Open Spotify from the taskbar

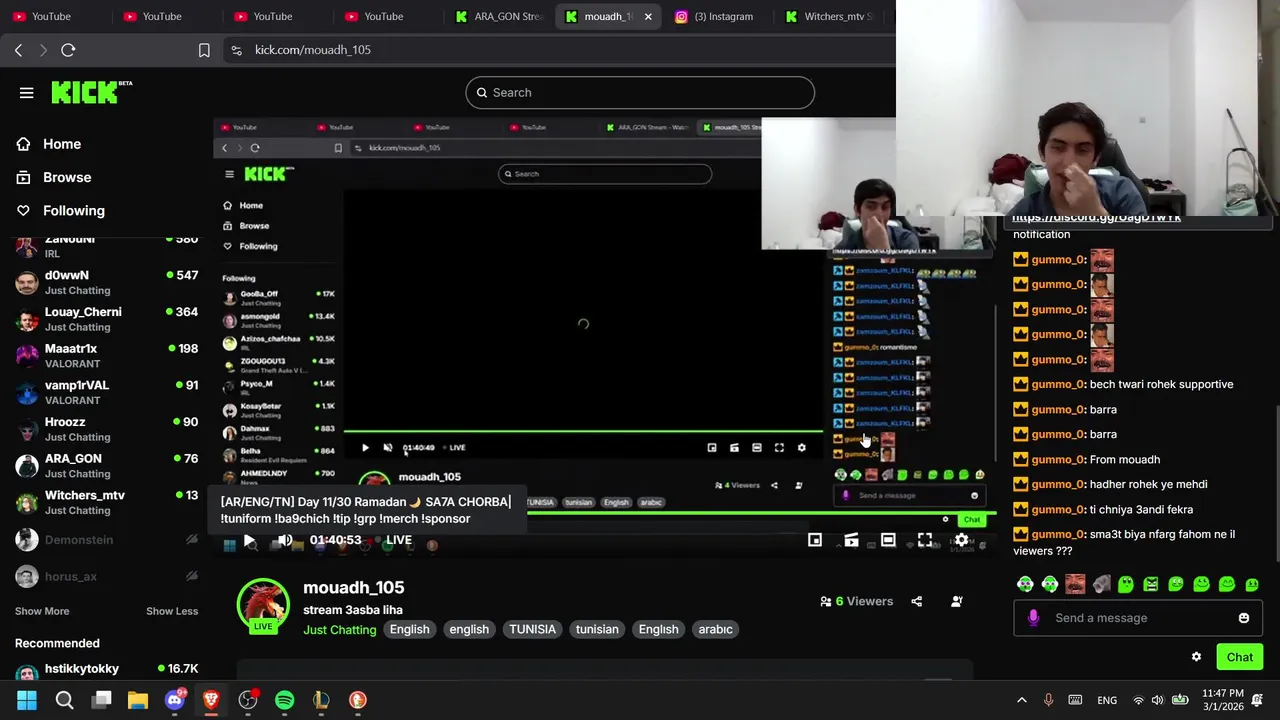pos(284,700)
